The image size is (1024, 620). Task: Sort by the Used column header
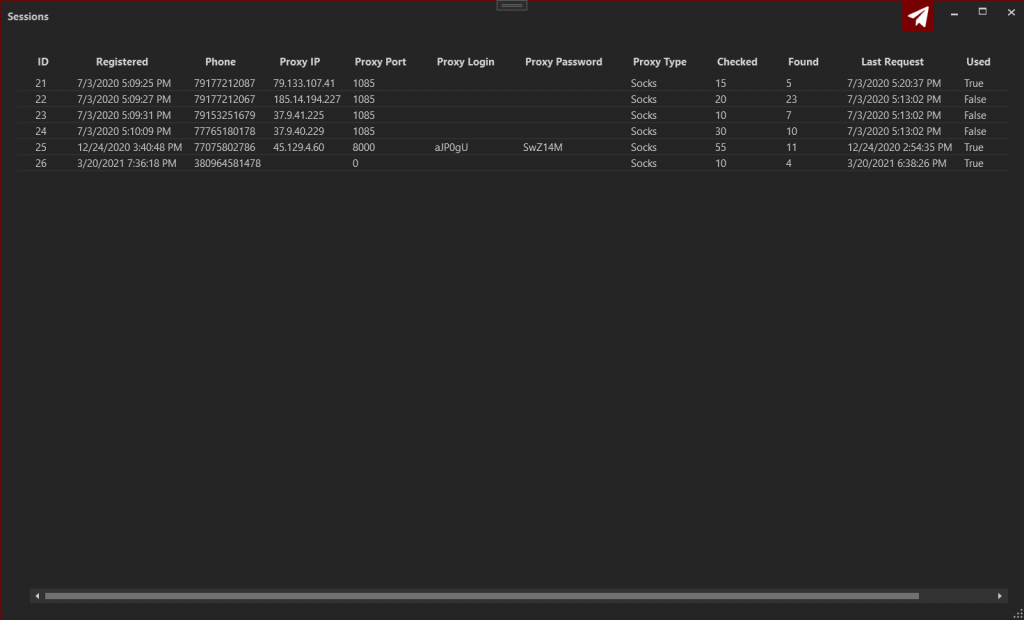click(x=978, y=62)
